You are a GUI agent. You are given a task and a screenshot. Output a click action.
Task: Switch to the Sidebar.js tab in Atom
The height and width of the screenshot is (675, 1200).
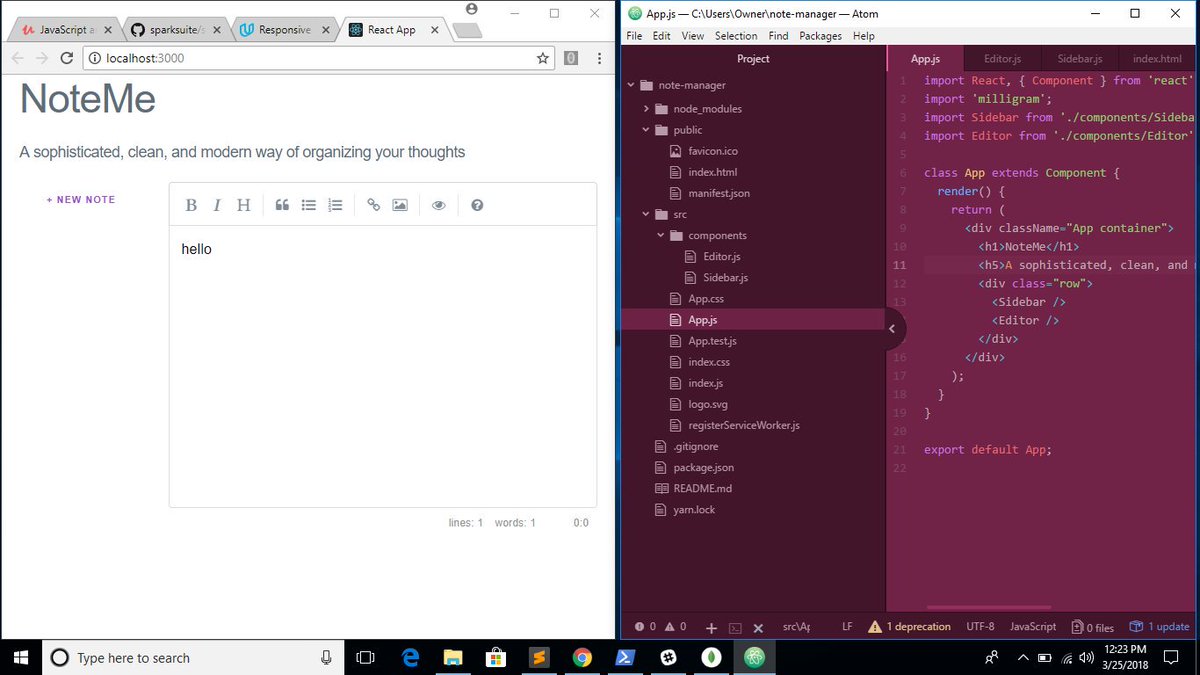(x=1079, y=59)
